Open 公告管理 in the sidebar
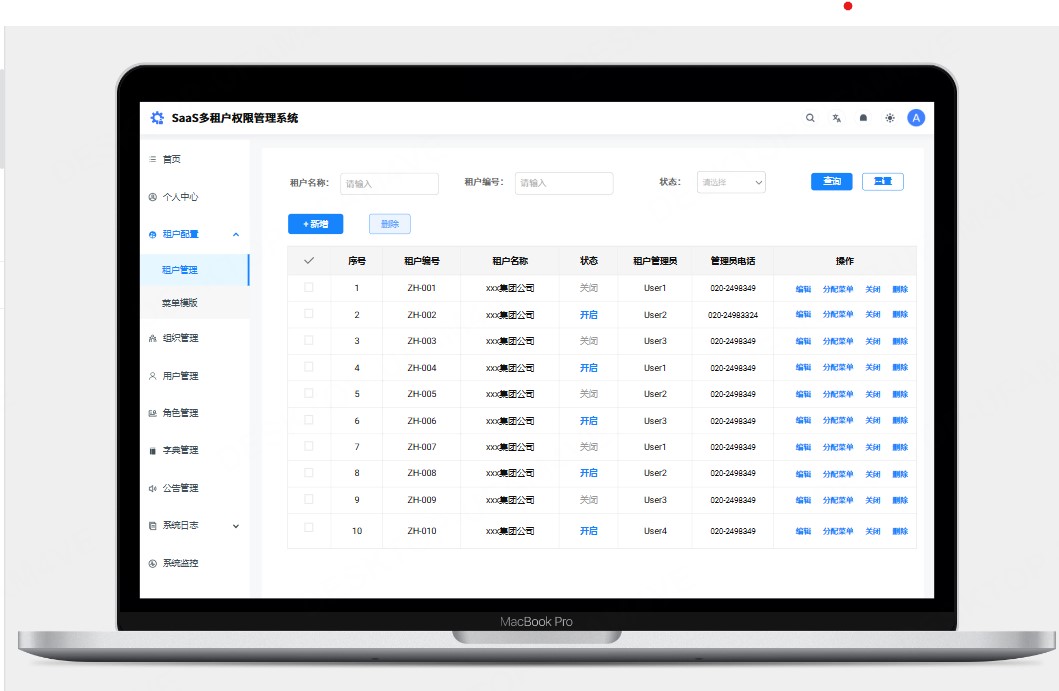This screenshot has height=691, width=1059. [180, 488]
